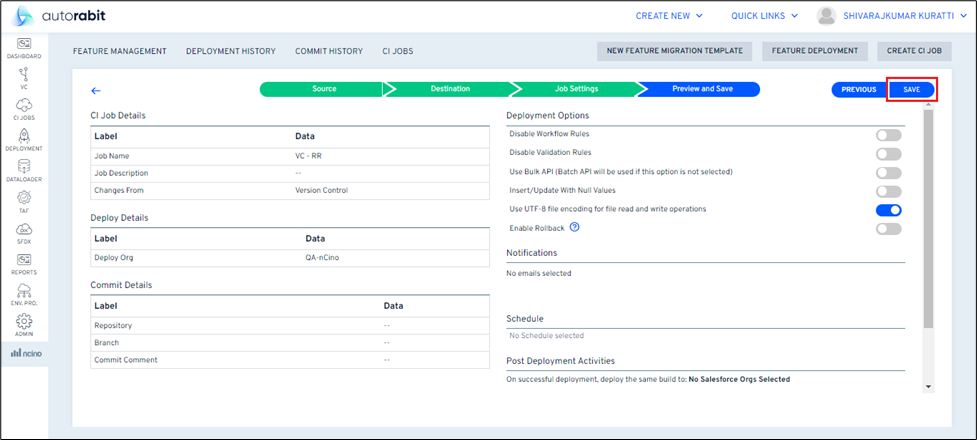This screenshot has height=440, width=977.
Task: Open the SFDX cloud icon
Action: pyautogui.click(x=24, y=232)
